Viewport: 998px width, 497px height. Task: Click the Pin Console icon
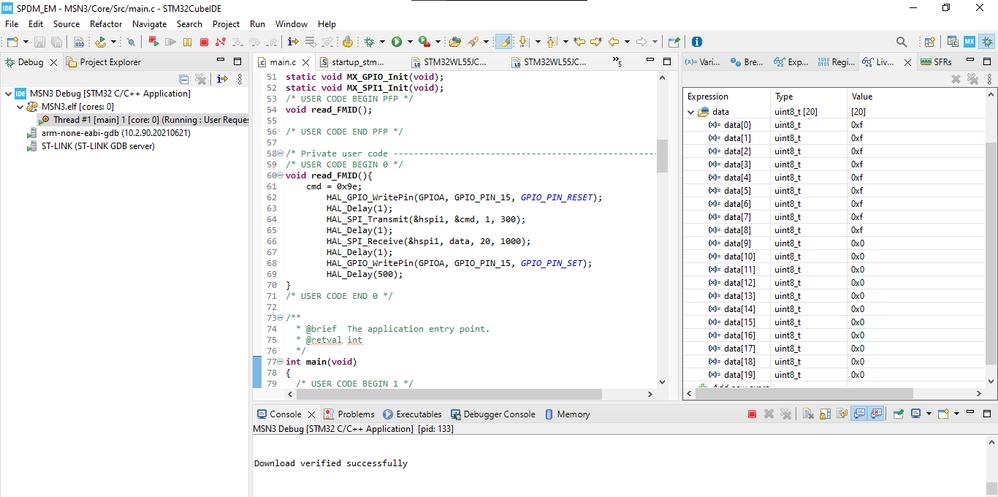tap(899, 414)
